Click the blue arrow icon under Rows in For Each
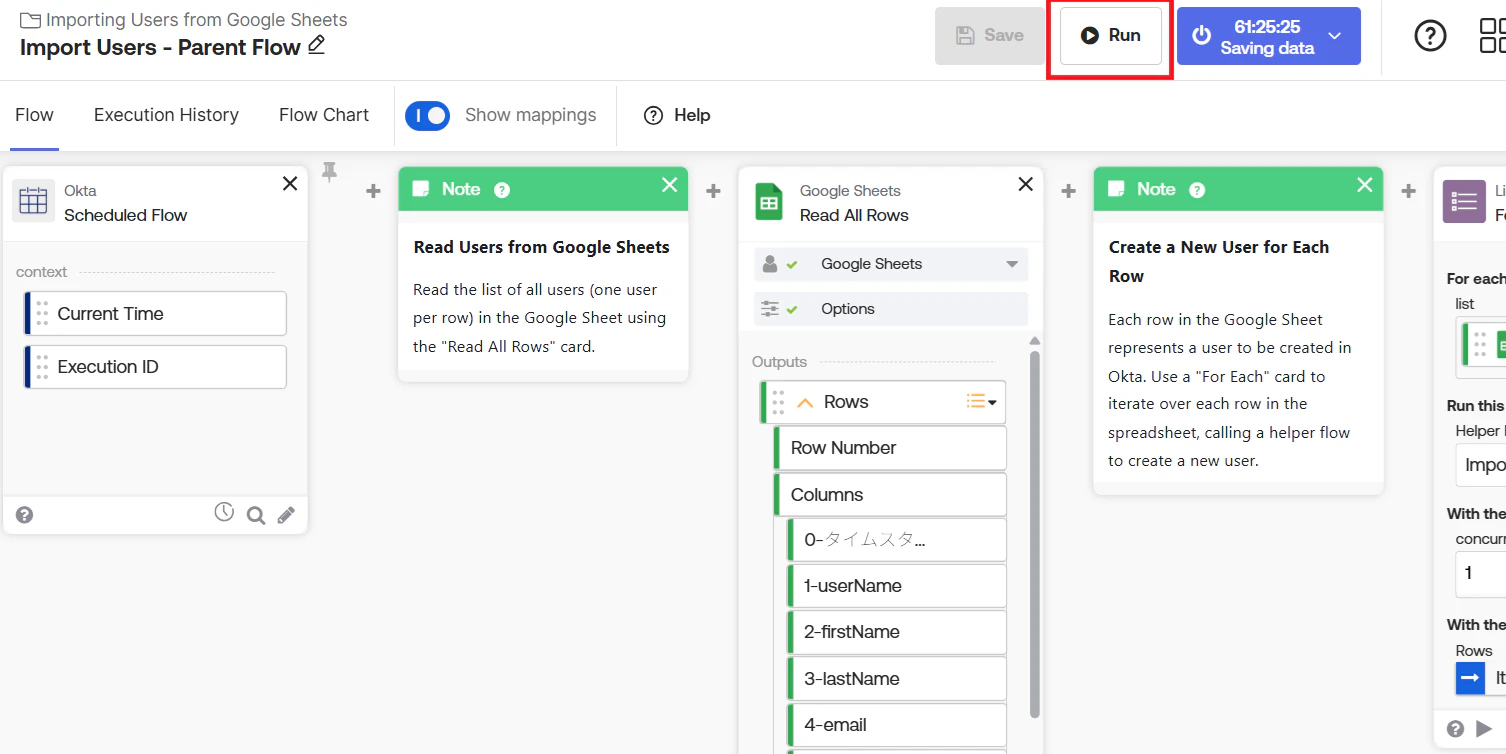The image size is (1506, 754). pos(1470,678)
